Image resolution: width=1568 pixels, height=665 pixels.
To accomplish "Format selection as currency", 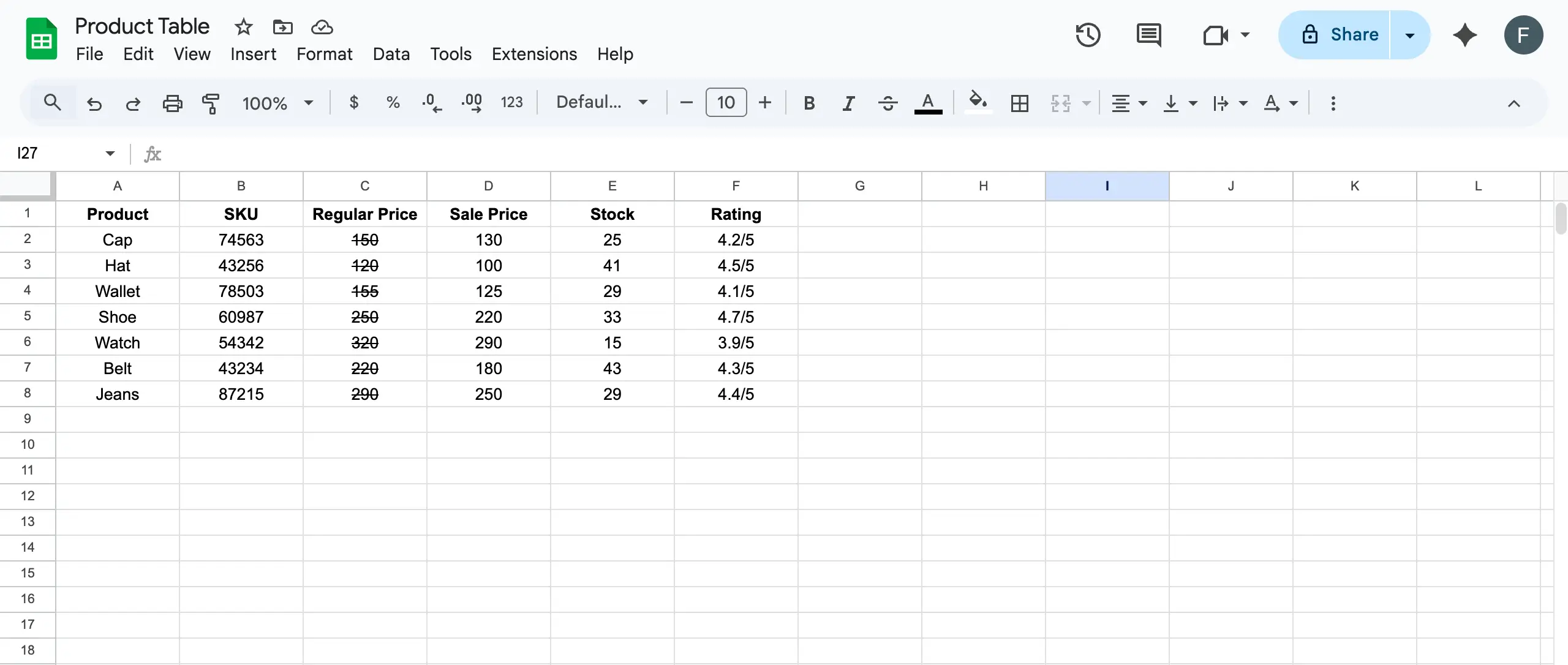I will [x=354, y=102].
